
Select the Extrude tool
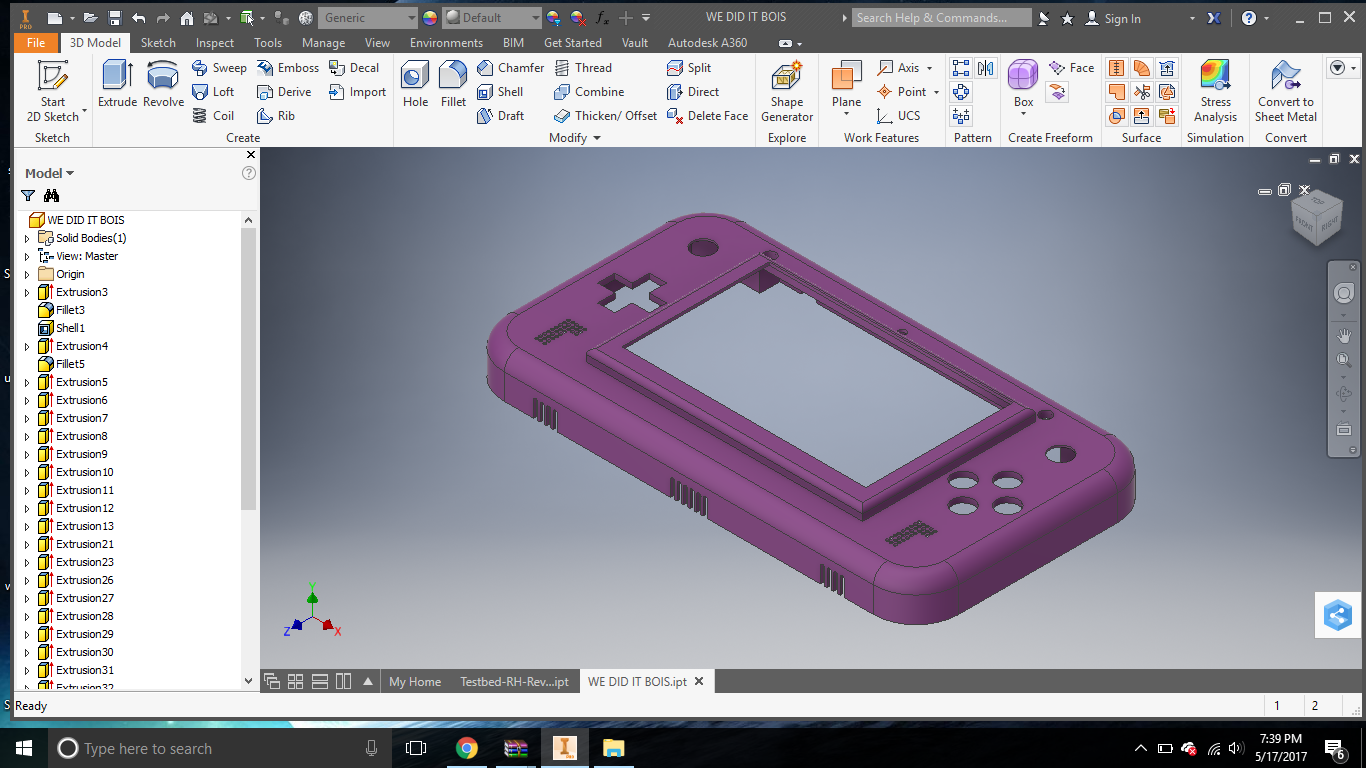117,84
